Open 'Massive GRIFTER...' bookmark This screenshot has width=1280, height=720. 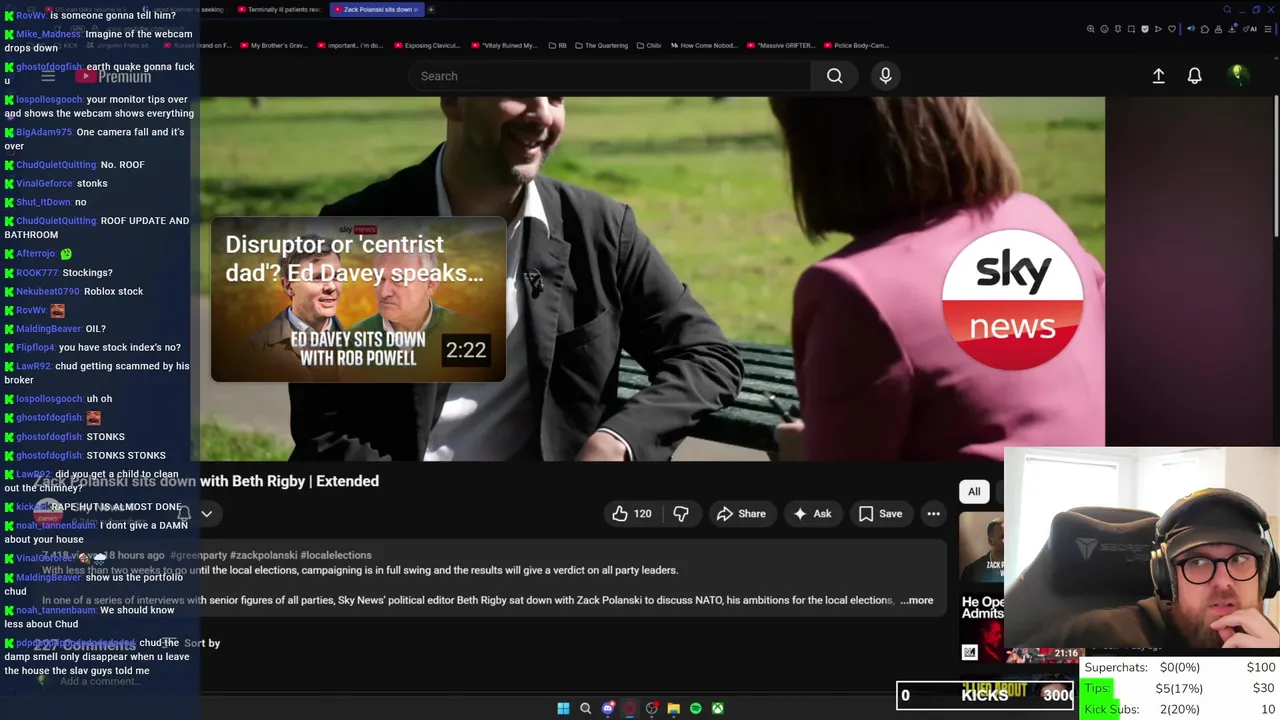click(x=781, y=45)
